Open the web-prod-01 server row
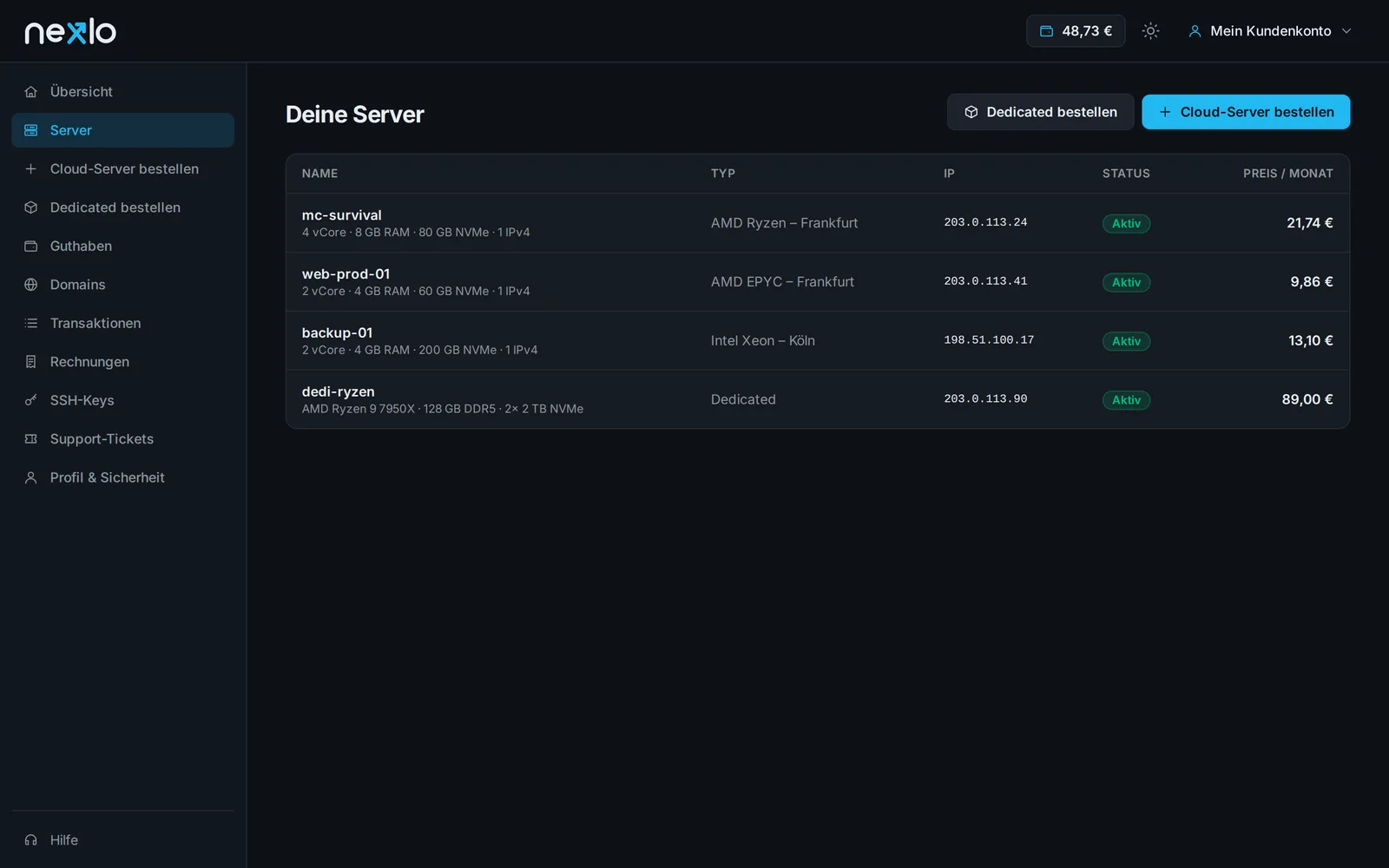Screen dimensions: 1389x868 point(818,282)
